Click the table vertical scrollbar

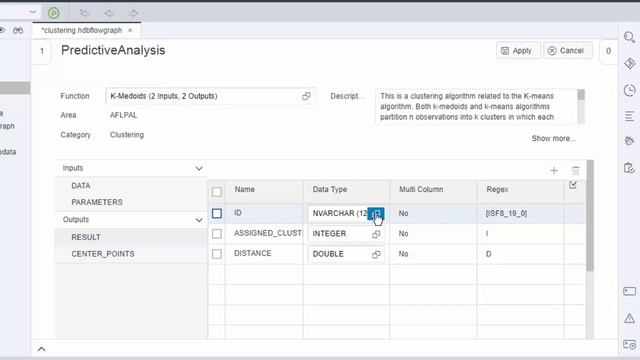click(590, 216)
